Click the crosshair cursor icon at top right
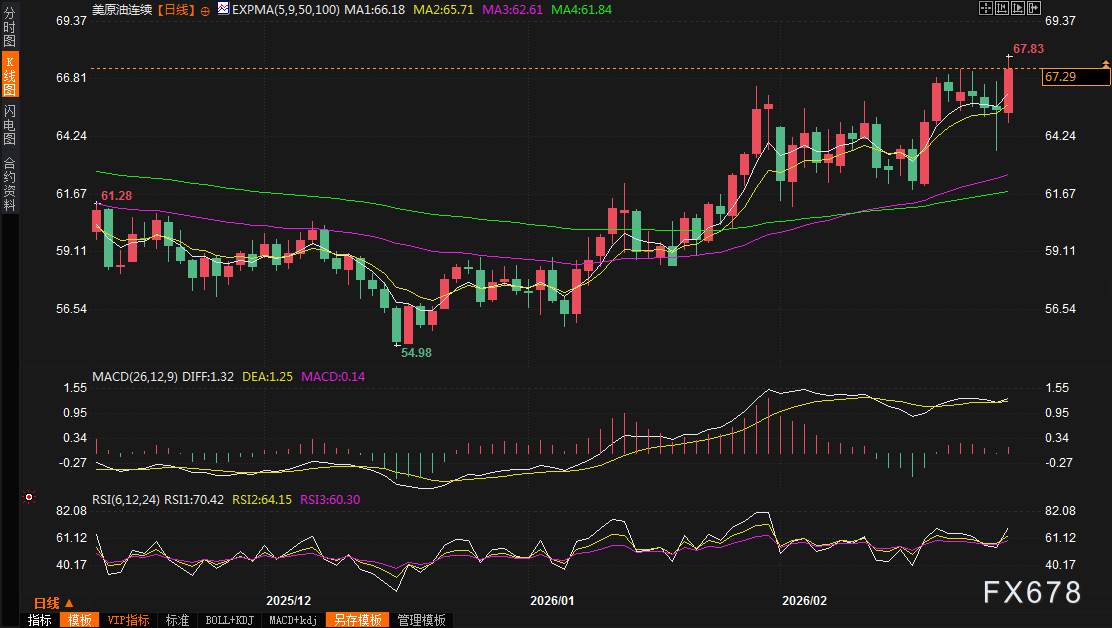The image size is (1112, 628). click(985, 8)
